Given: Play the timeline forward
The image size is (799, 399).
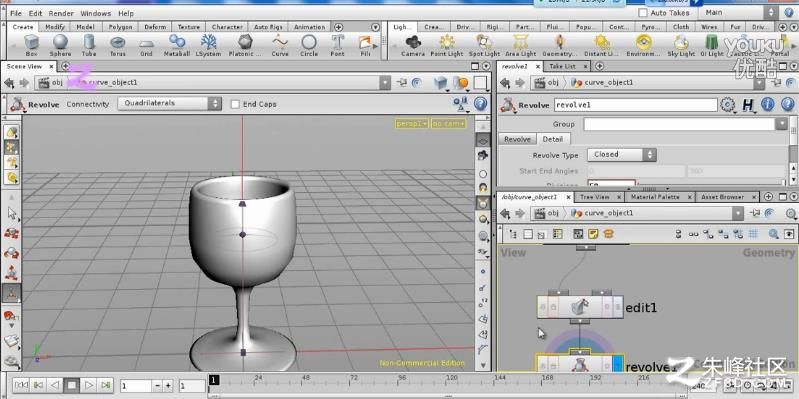Looking at the screenshot, I should click(89, 385).
